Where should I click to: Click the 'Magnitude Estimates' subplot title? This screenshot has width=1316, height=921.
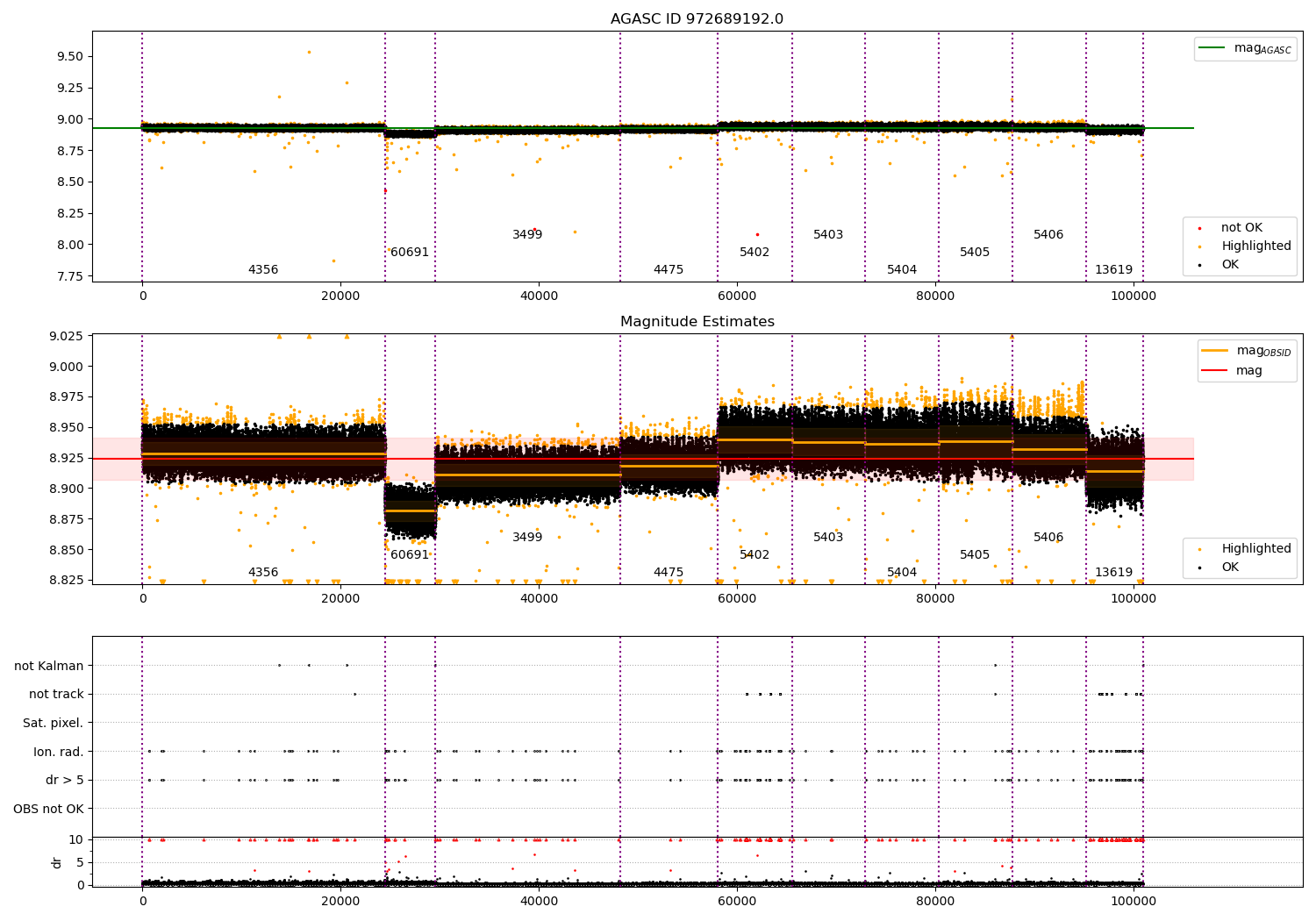point(697,322)
